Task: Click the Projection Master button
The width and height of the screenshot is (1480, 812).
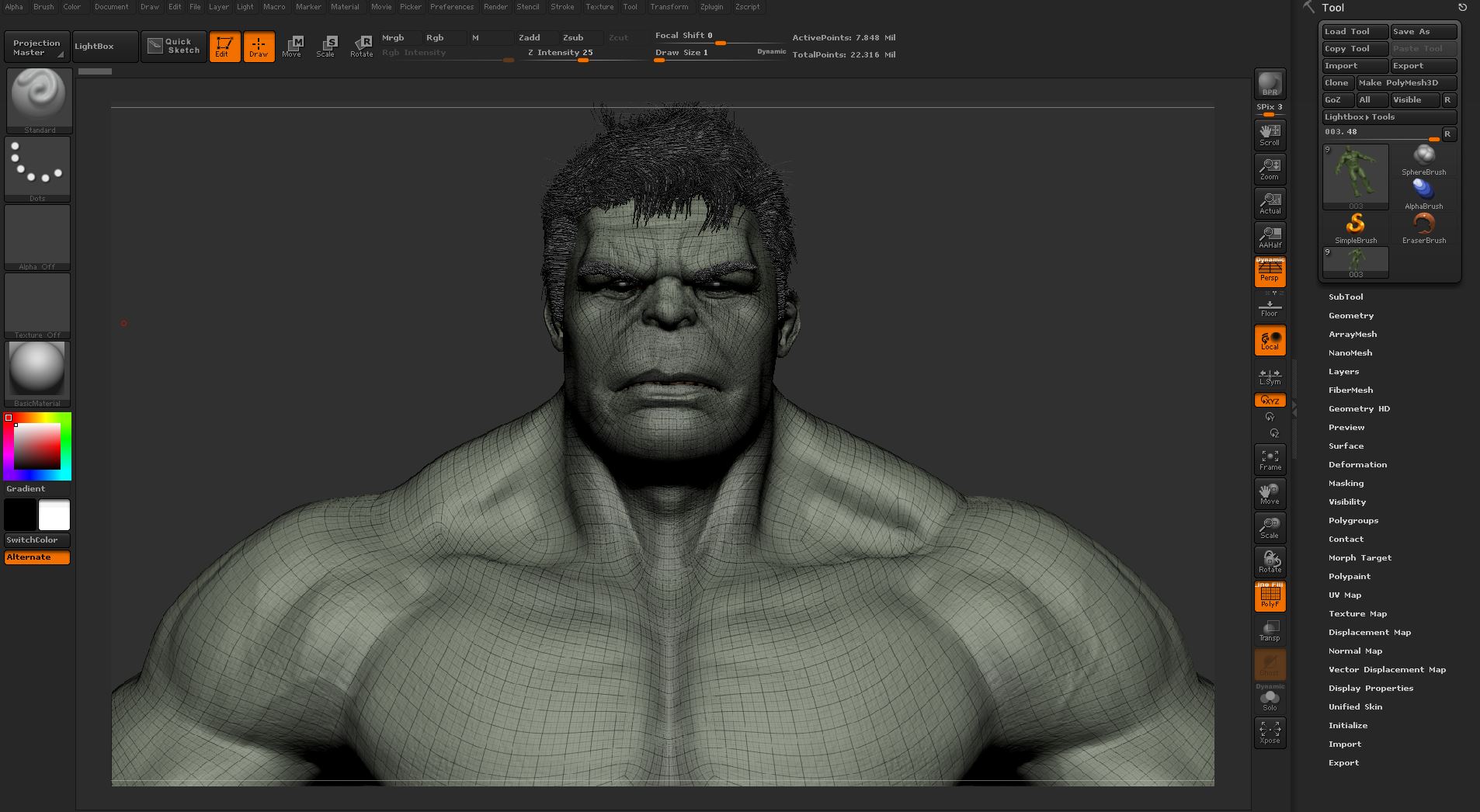Action: 36,47
